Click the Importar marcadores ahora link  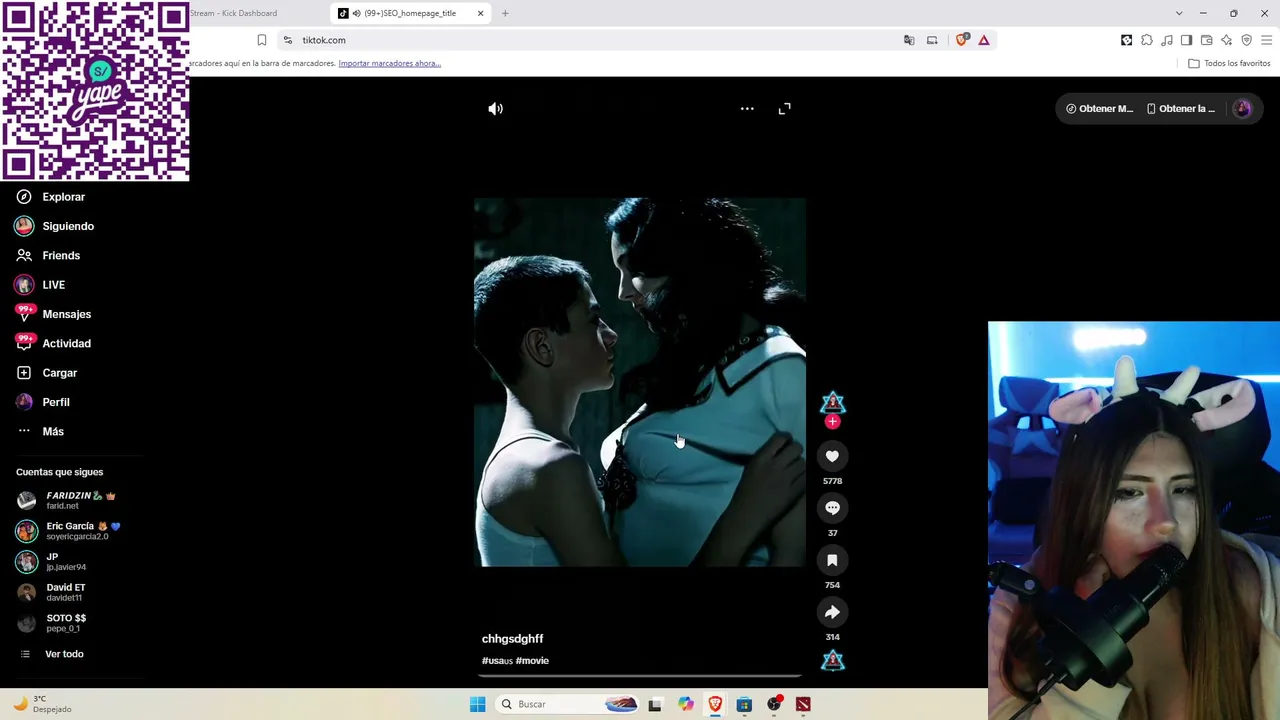pos(390,63)
